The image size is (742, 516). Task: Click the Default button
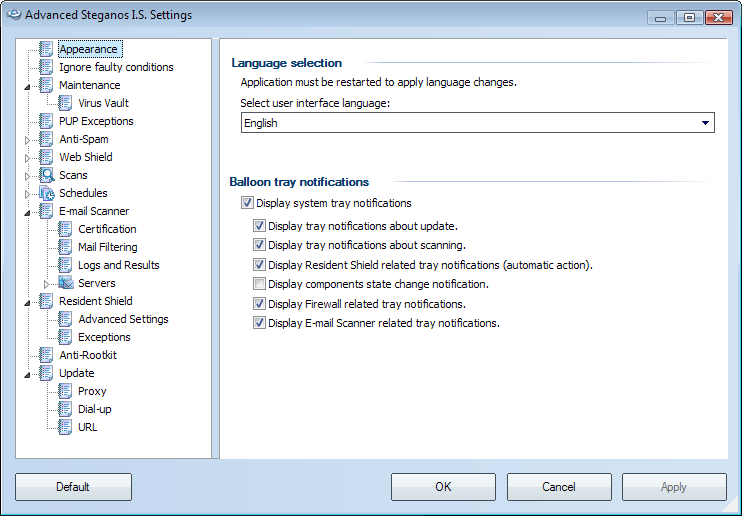pos(73,487)
